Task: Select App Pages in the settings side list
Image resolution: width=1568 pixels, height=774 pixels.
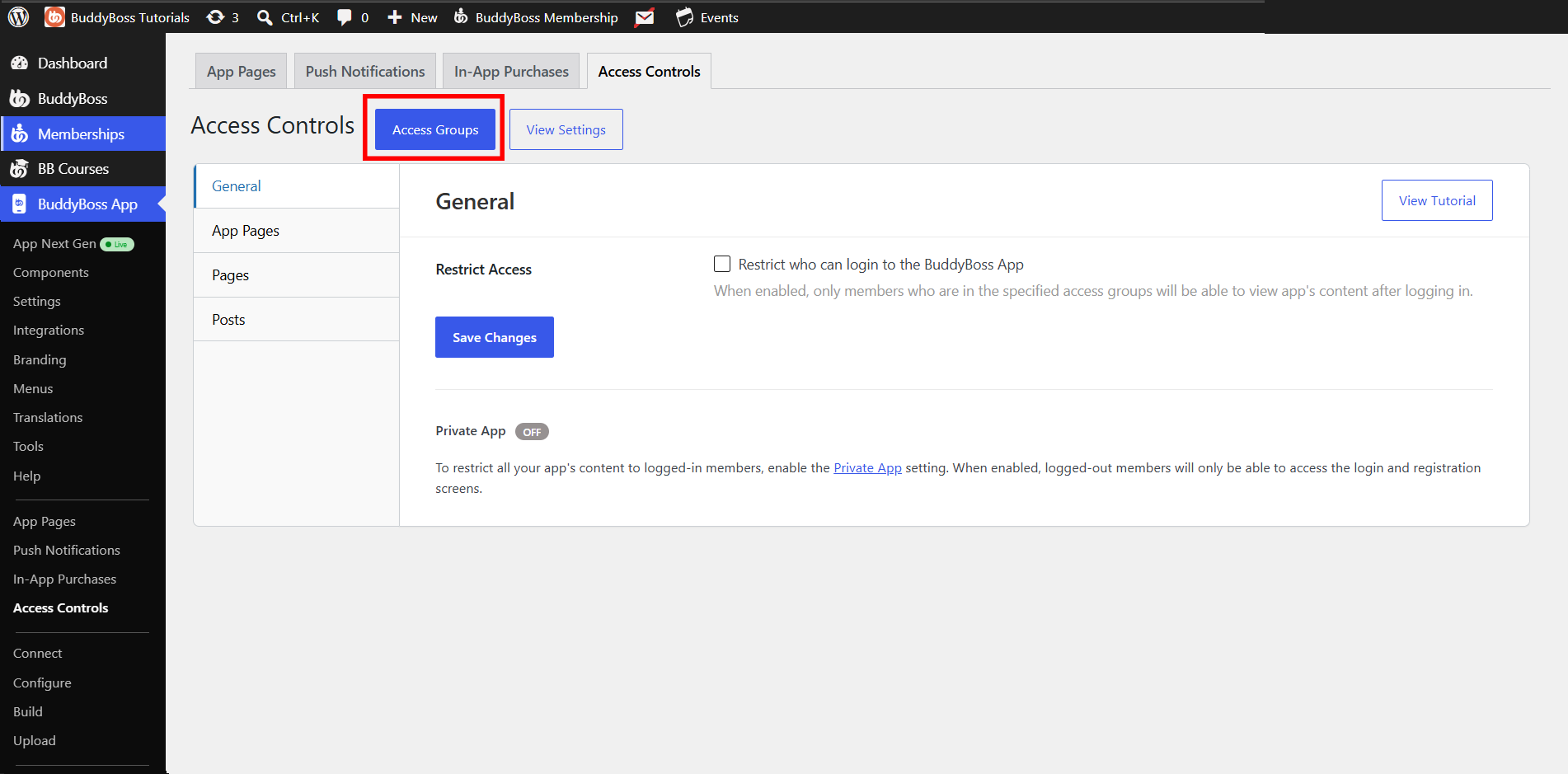Action: point(297,231)
